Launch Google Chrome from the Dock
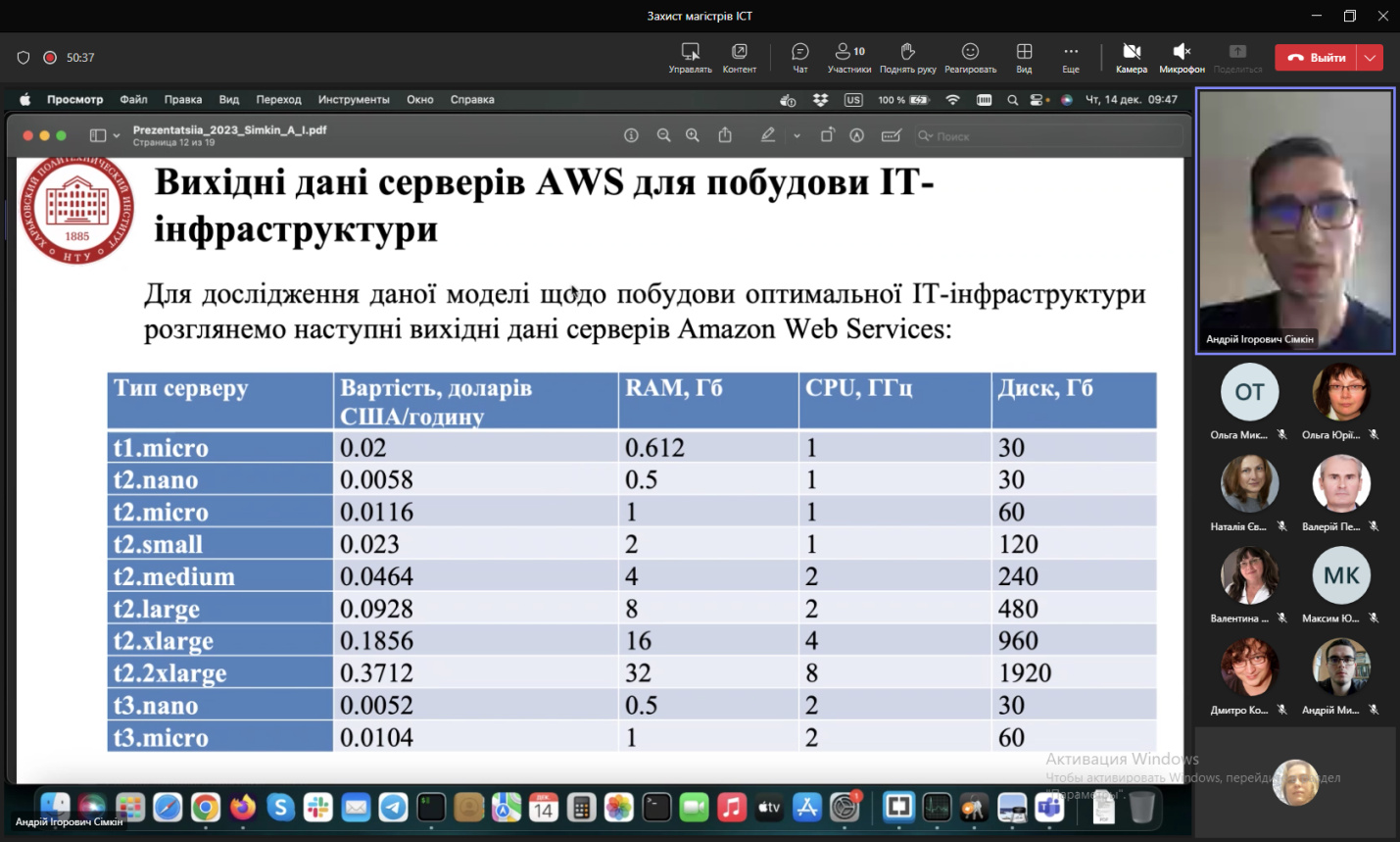The width and height of the screenshot is (1400, 842). pos(206,807)
